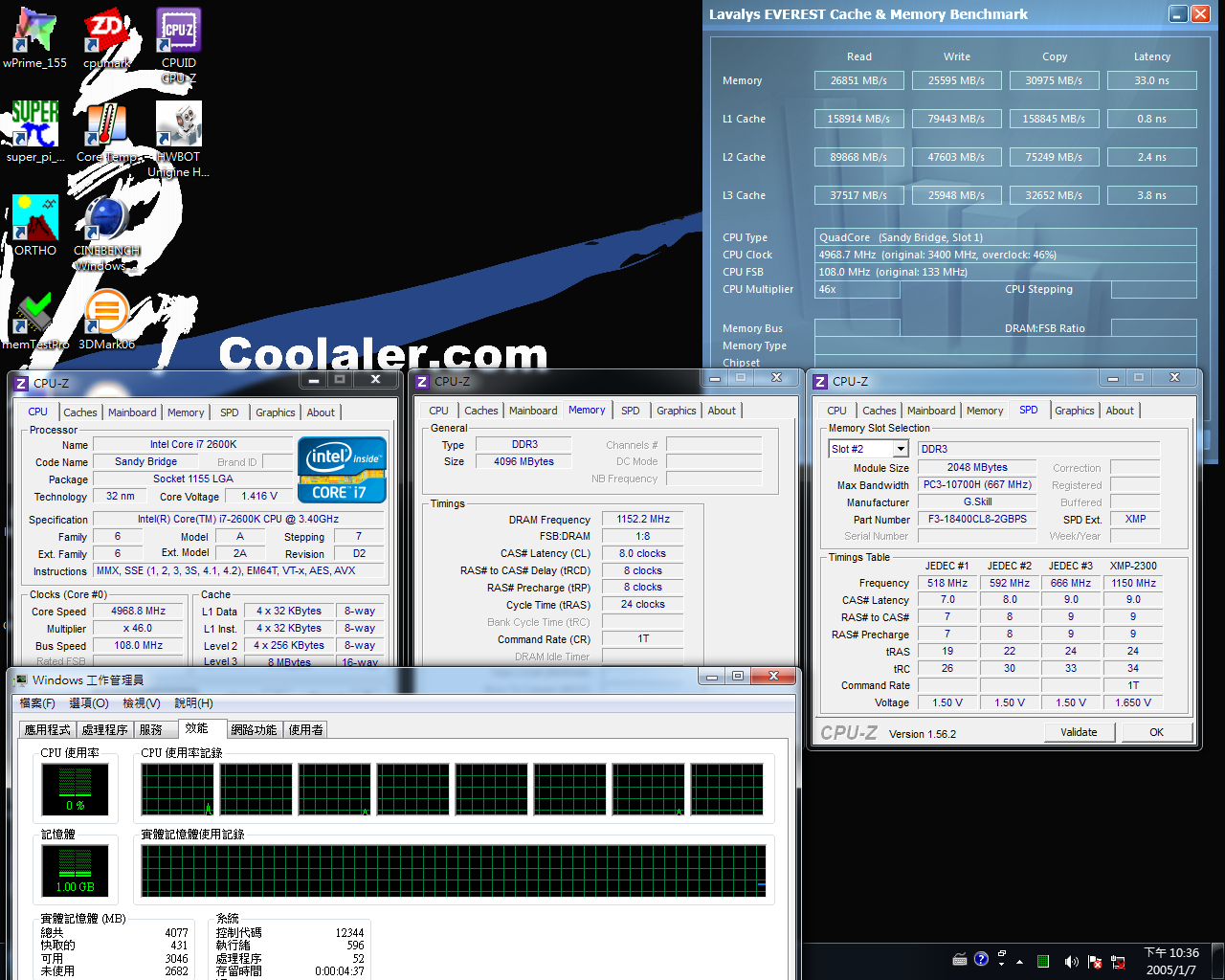The height and width of the screenshot is (980, 1225).
Task: Select Graphics tab in left CPU-Z window
Action: point(276,412)
